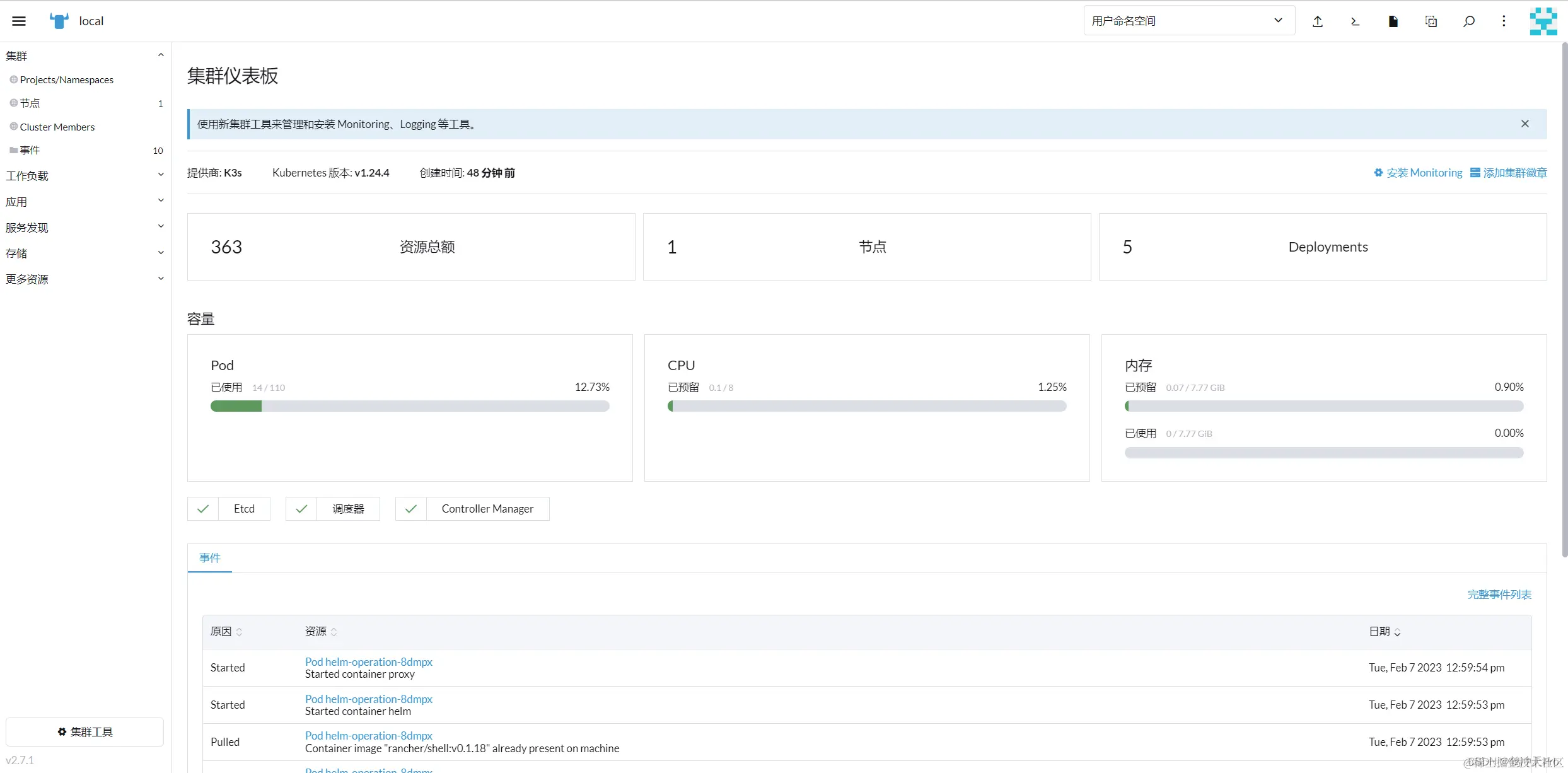1568x773 pixels.
Task: Expand the 服务发现 sidebar section
Action: pyautogui.click(x=85, y=227)
